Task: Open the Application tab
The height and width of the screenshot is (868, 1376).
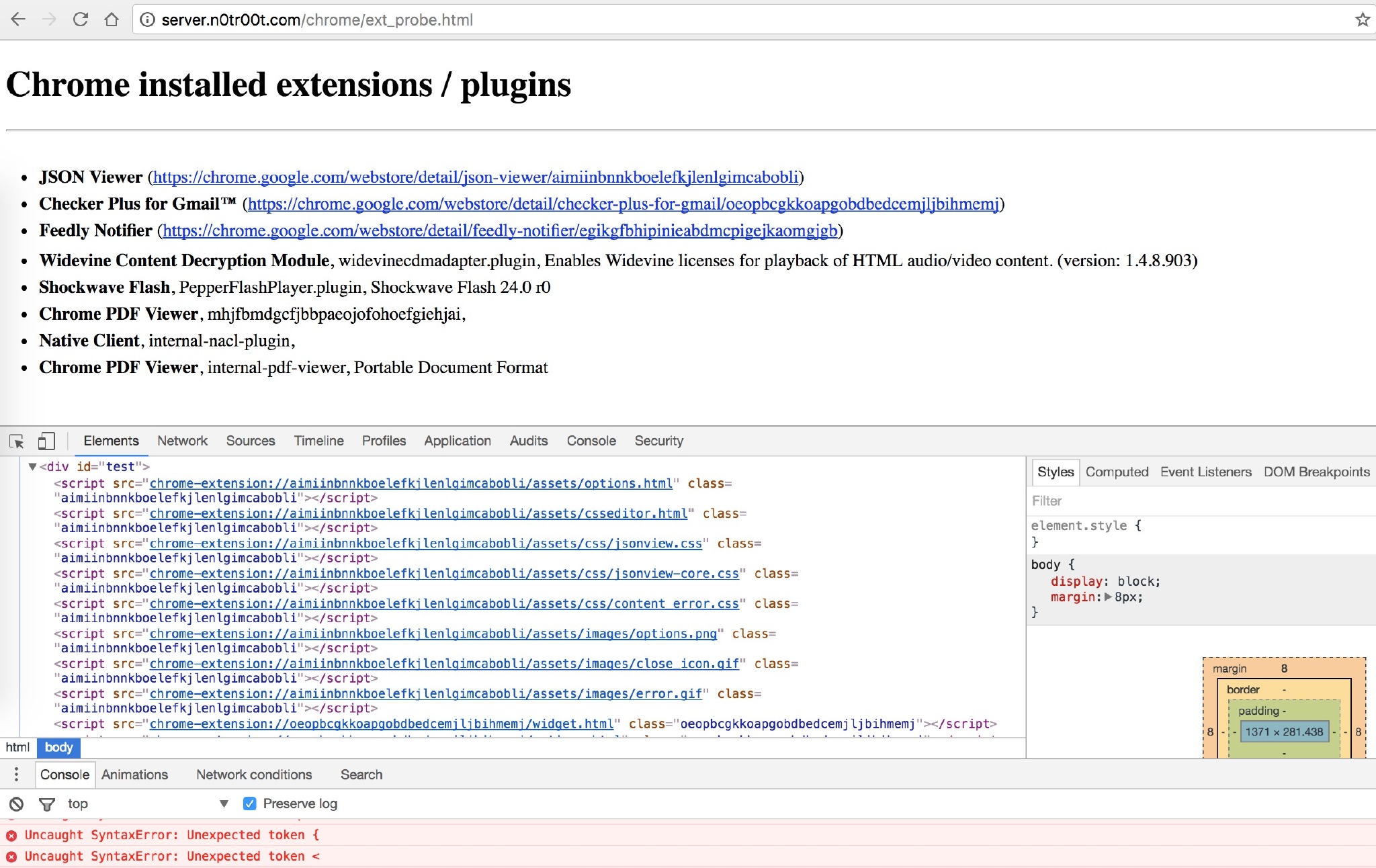Action: click(x=458, y=441)
